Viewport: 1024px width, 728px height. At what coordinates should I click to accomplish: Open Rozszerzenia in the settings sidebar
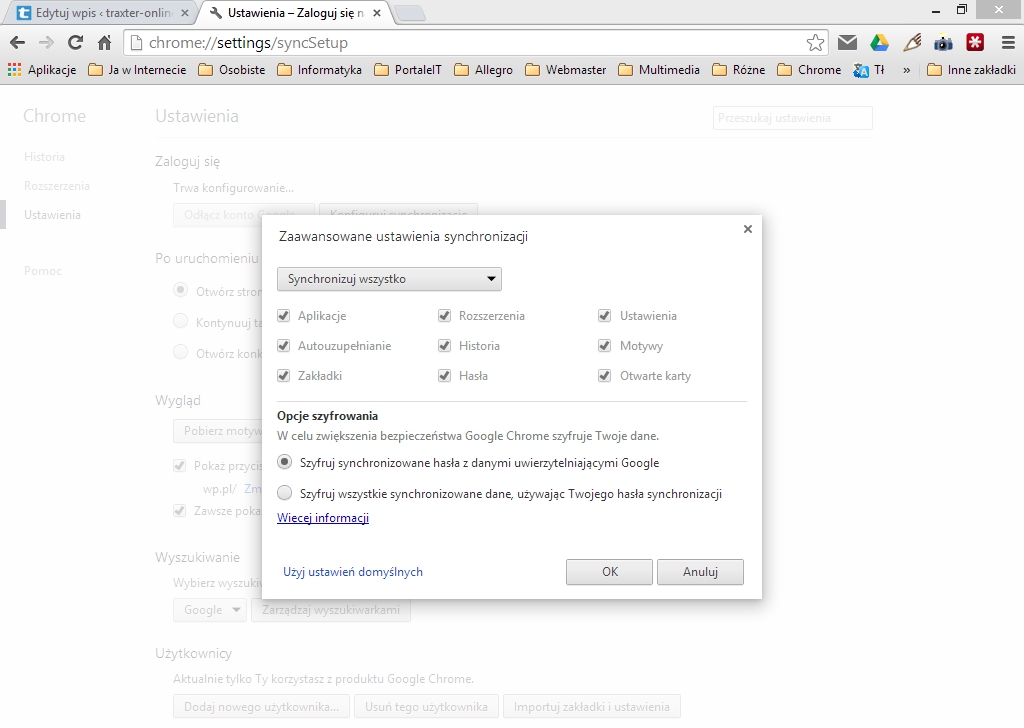tap(57, 186)
